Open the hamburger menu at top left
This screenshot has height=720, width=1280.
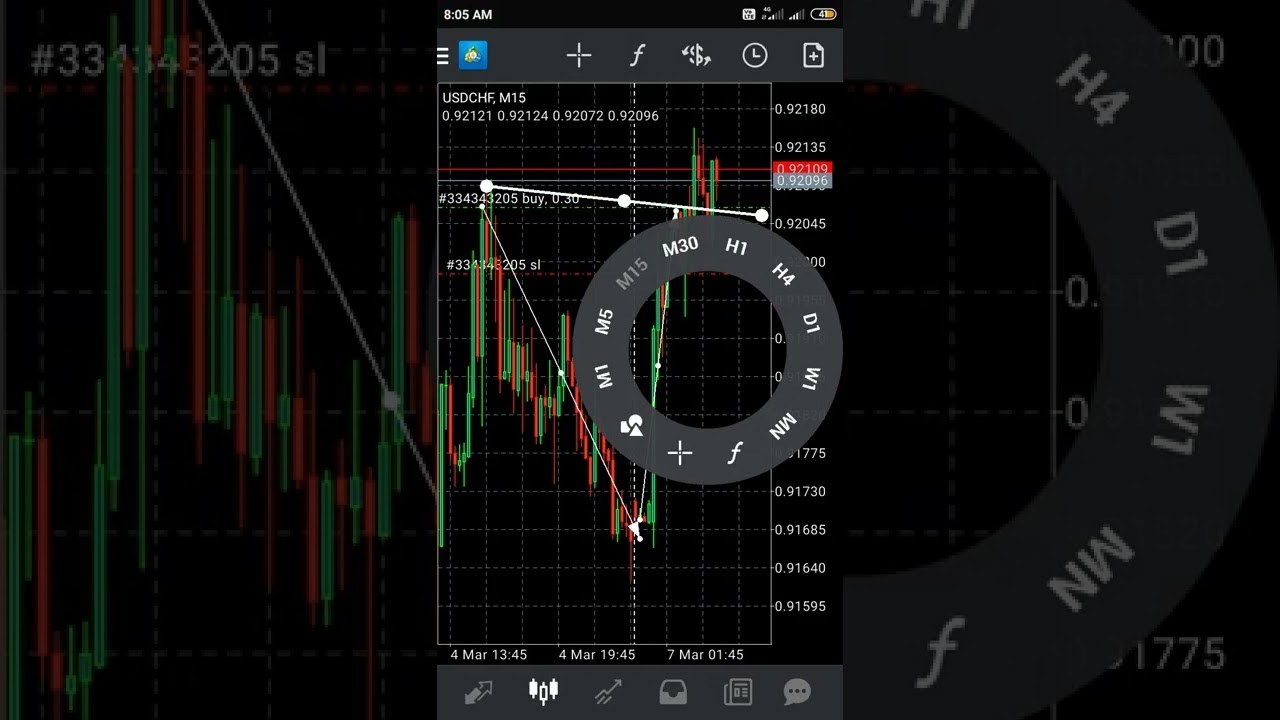[443, 56]
